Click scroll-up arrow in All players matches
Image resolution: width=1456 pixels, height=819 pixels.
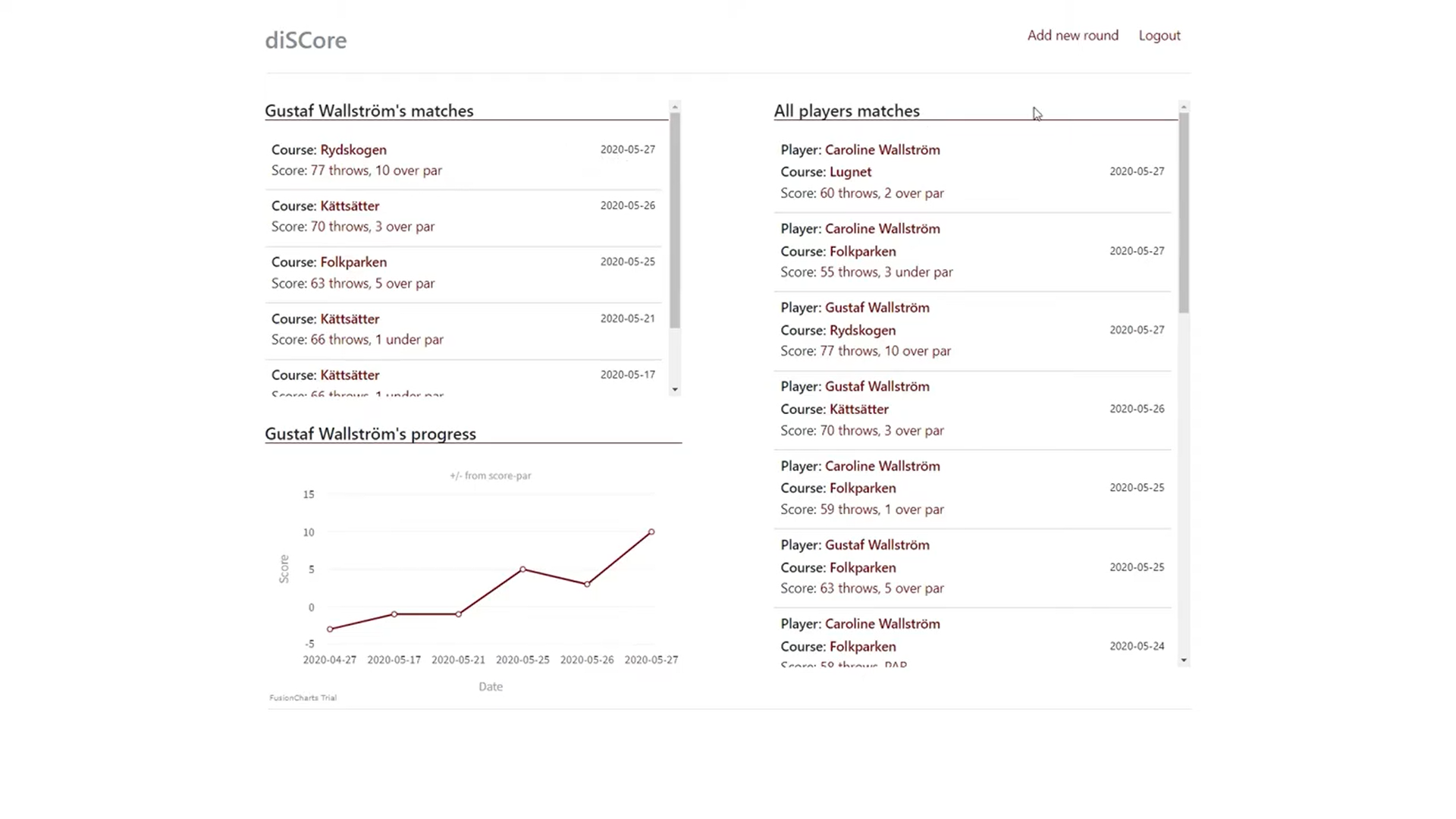point(1184,107)
